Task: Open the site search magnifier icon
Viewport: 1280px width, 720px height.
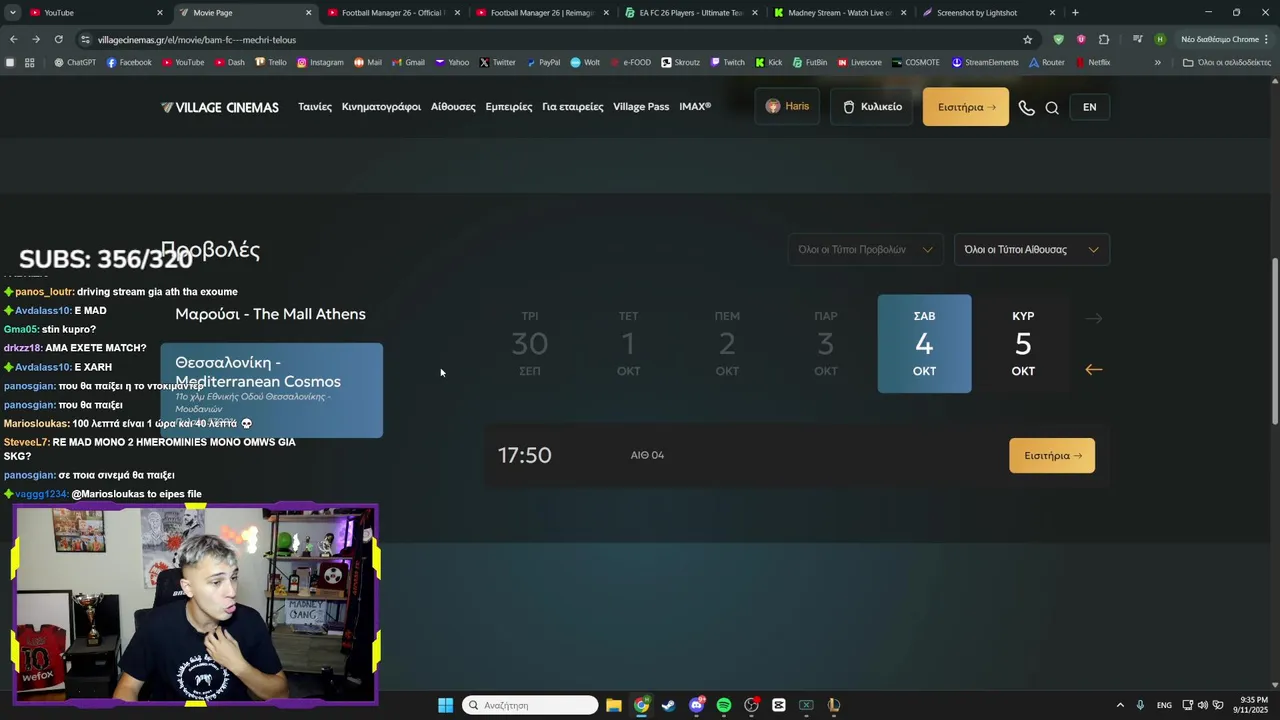Action: tap(1052, 107)
